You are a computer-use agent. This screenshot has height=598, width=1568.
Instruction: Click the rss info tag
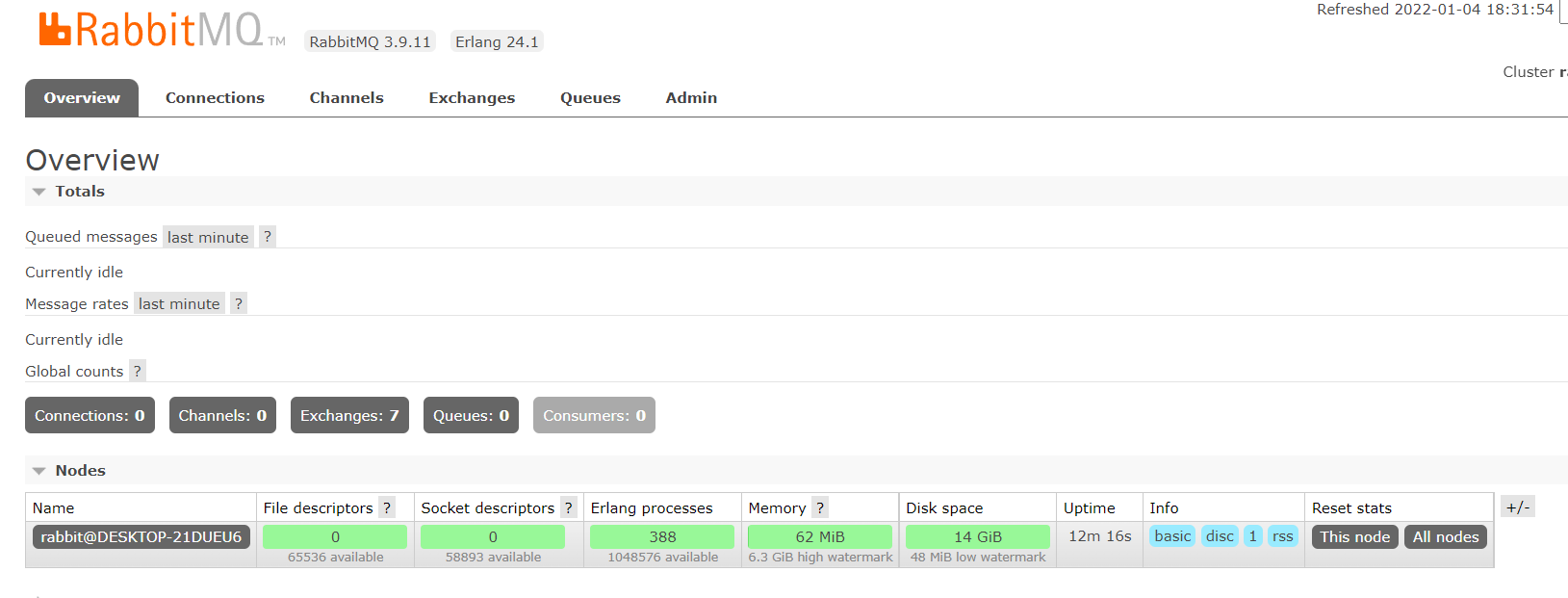coord(1282,536)
